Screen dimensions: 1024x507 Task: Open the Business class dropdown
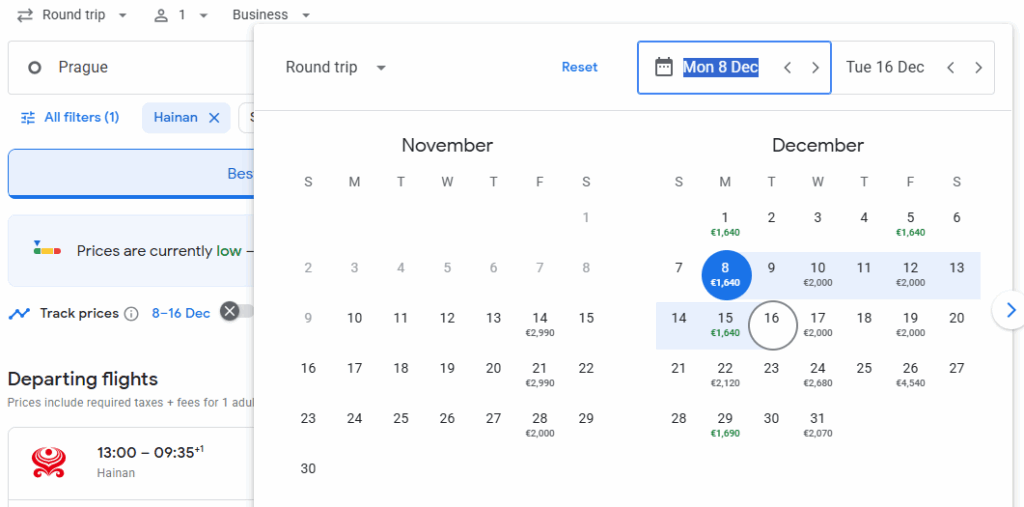(271, 15)
